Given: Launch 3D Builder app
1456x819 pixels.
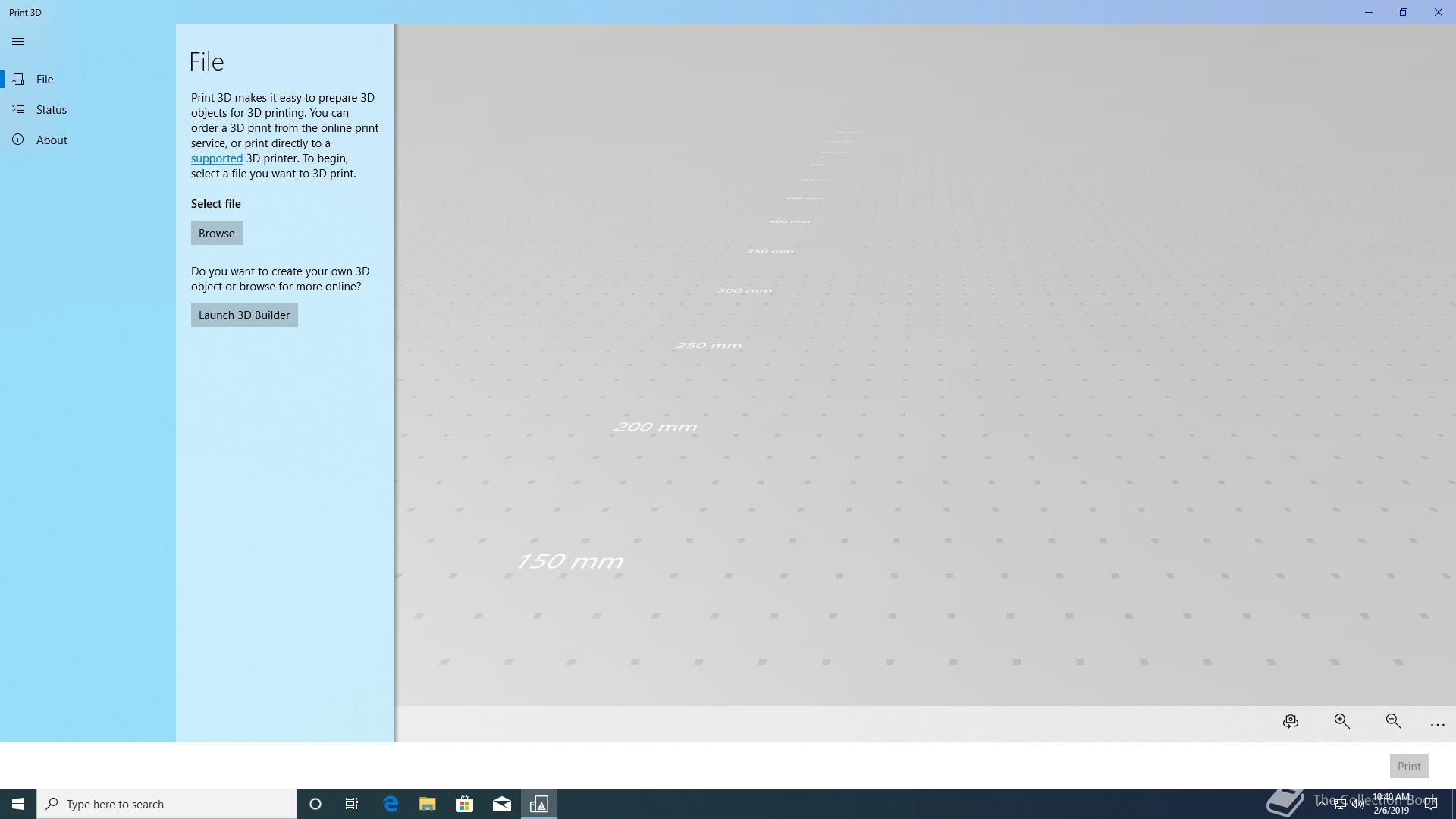Looking at the screenshot, I should (x=244, y=315).
